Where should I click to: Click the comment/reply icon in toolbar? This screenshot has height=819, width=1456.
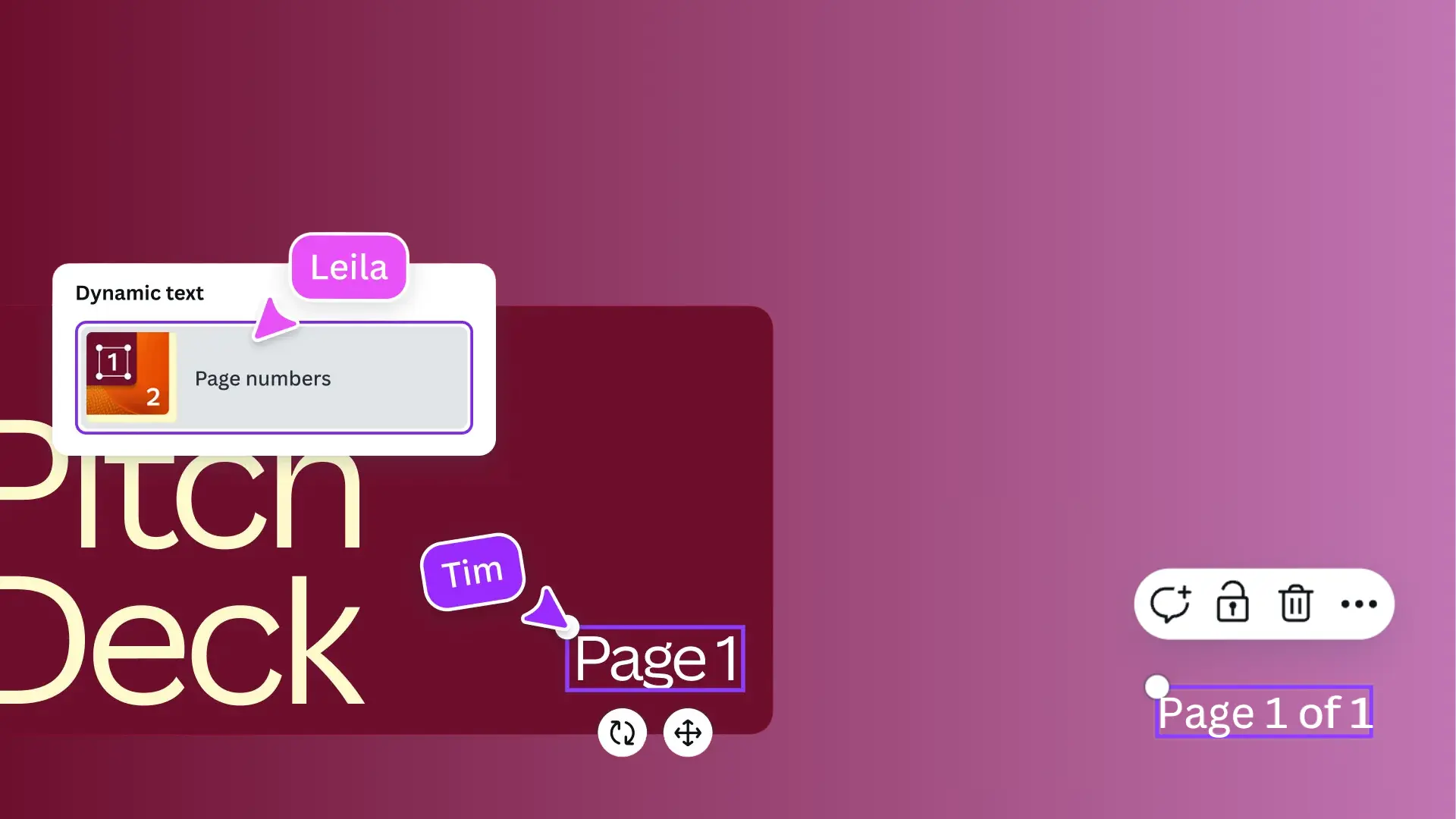pos(1171,603)
